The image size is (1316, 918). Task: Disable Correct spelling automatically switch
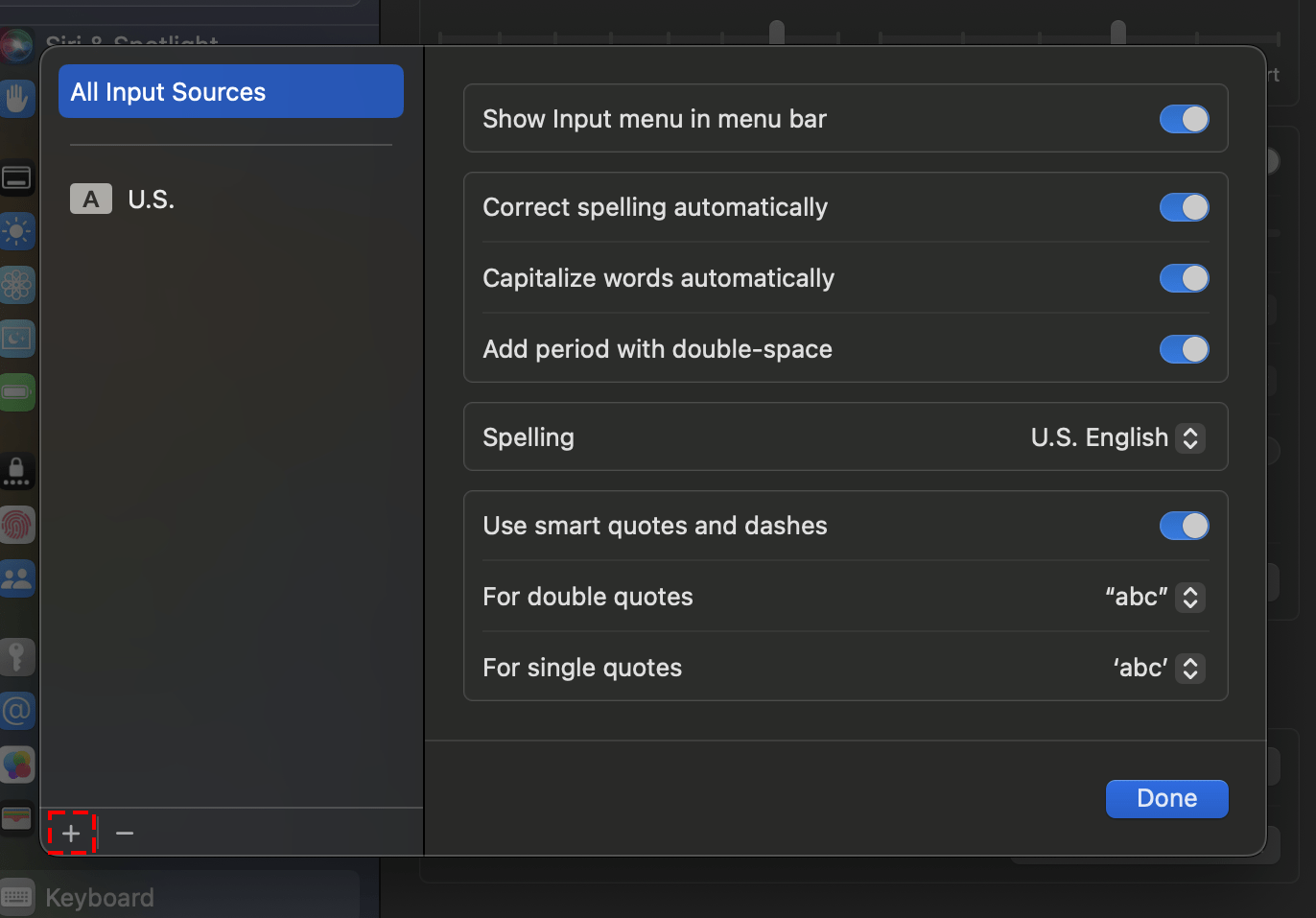[1184, 207]
